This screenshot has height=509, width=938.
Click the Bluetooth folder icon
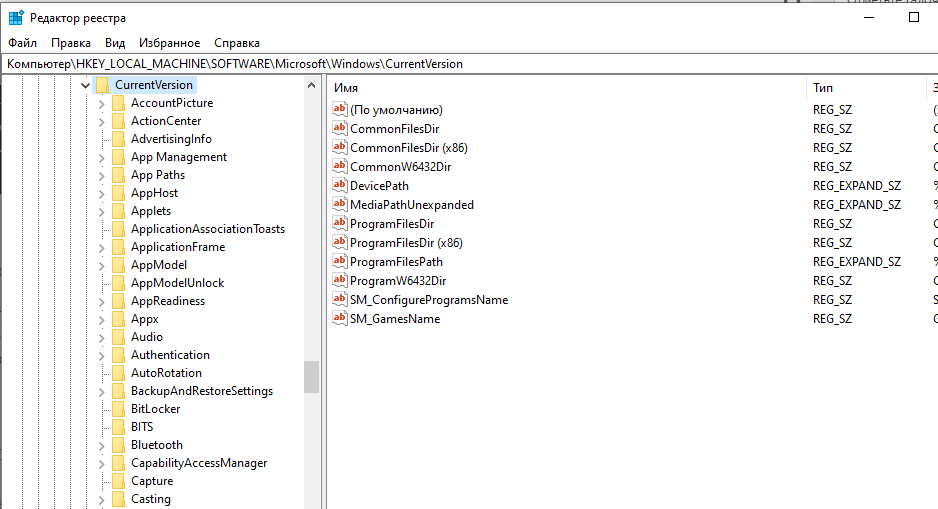118,444
